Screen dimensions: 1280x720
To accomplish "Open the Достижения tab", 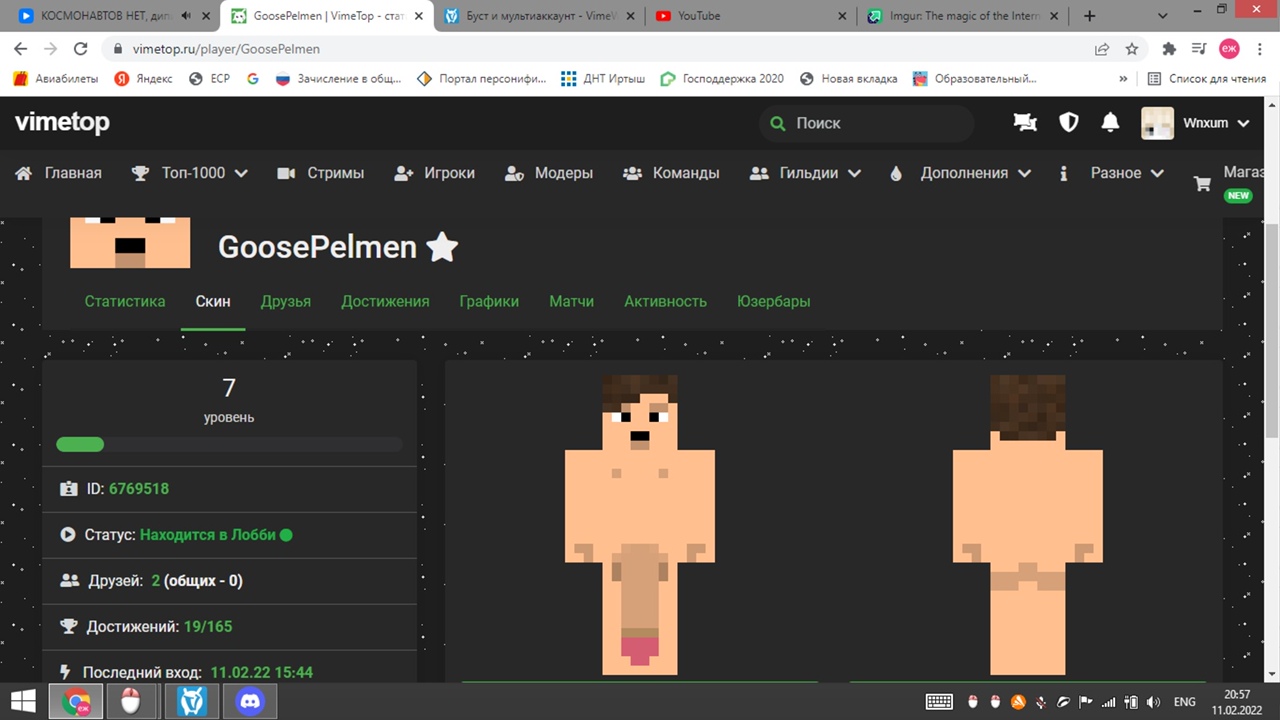I will coord(385,301).
